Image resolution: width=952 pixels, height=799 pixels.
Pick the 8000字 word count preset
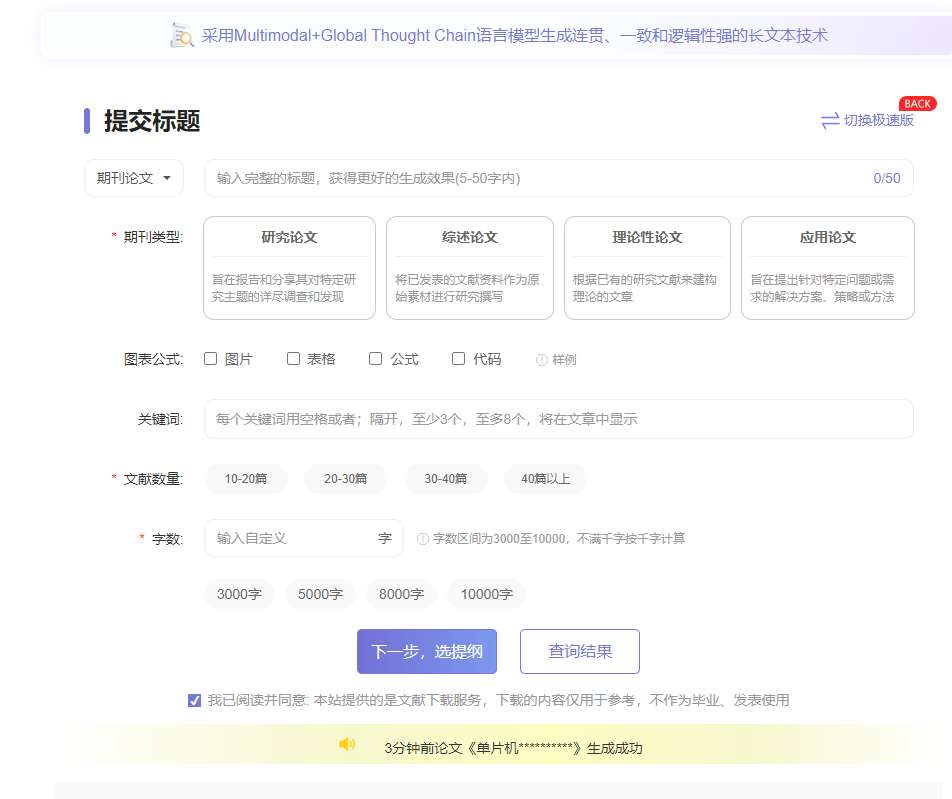(401, 594)
